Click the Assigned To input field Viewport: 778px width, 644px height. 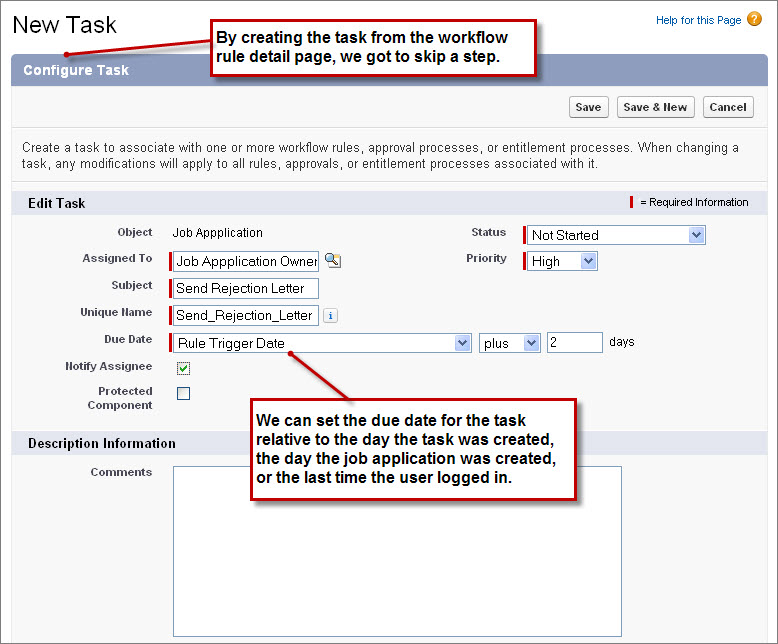(246, 261)
